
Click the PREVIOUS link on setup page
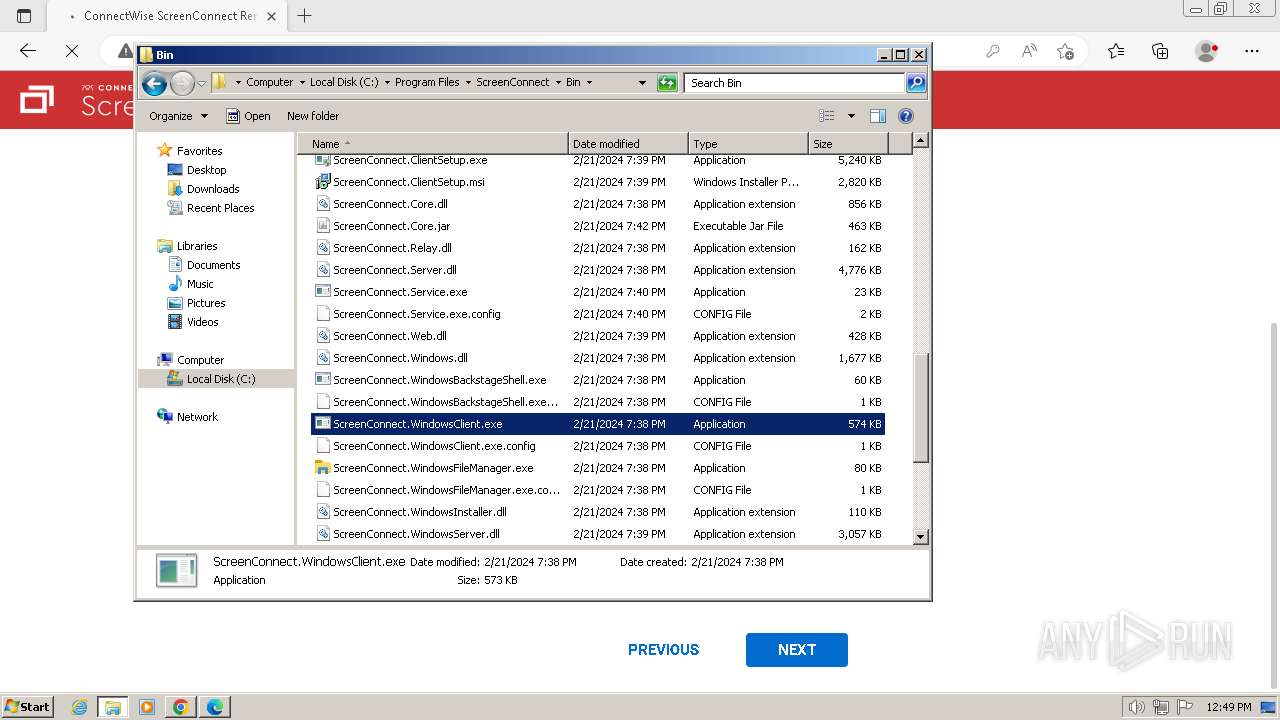coord(663,650)
